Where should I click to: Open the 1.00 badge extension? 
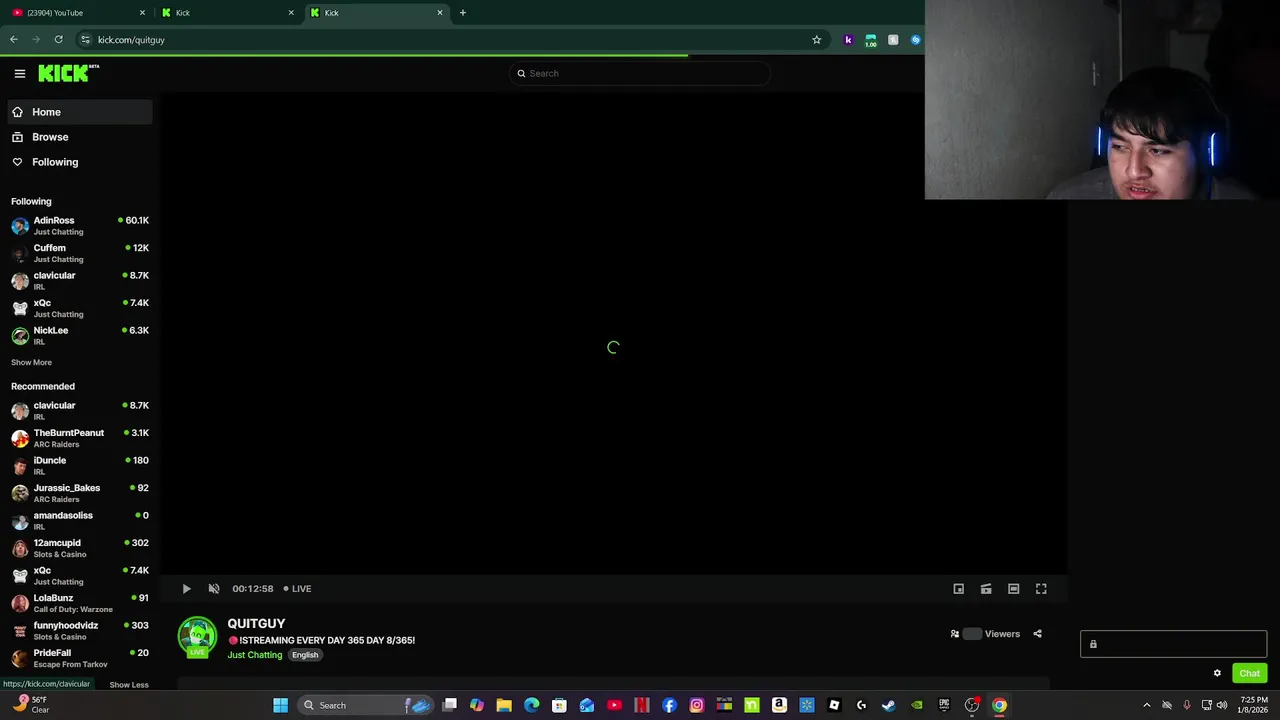(871, 40)
